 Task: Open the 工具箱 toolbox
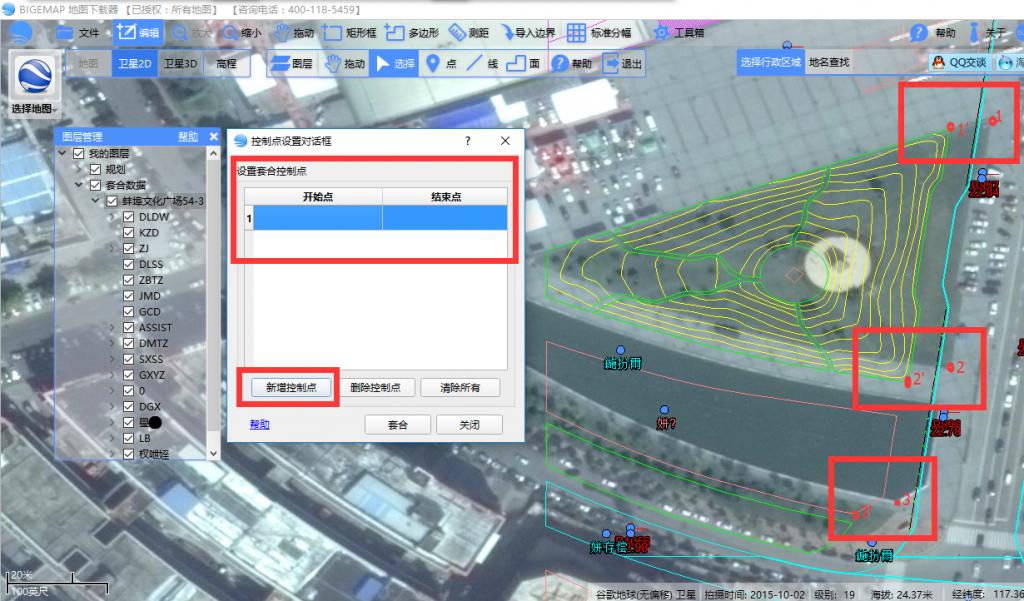(678, 32)
